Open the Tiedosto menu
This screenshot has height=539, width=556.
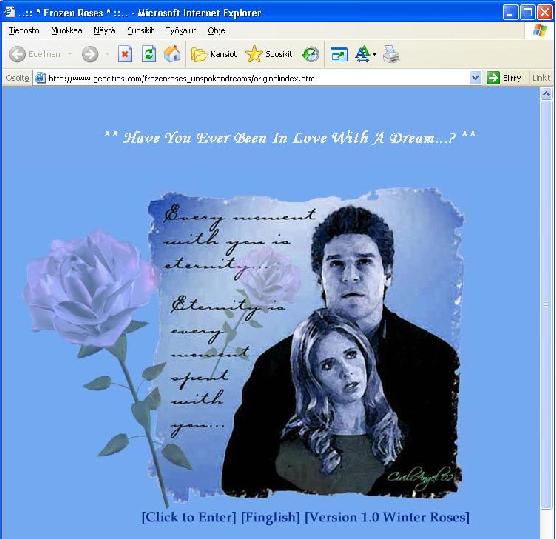click(24, 30)
